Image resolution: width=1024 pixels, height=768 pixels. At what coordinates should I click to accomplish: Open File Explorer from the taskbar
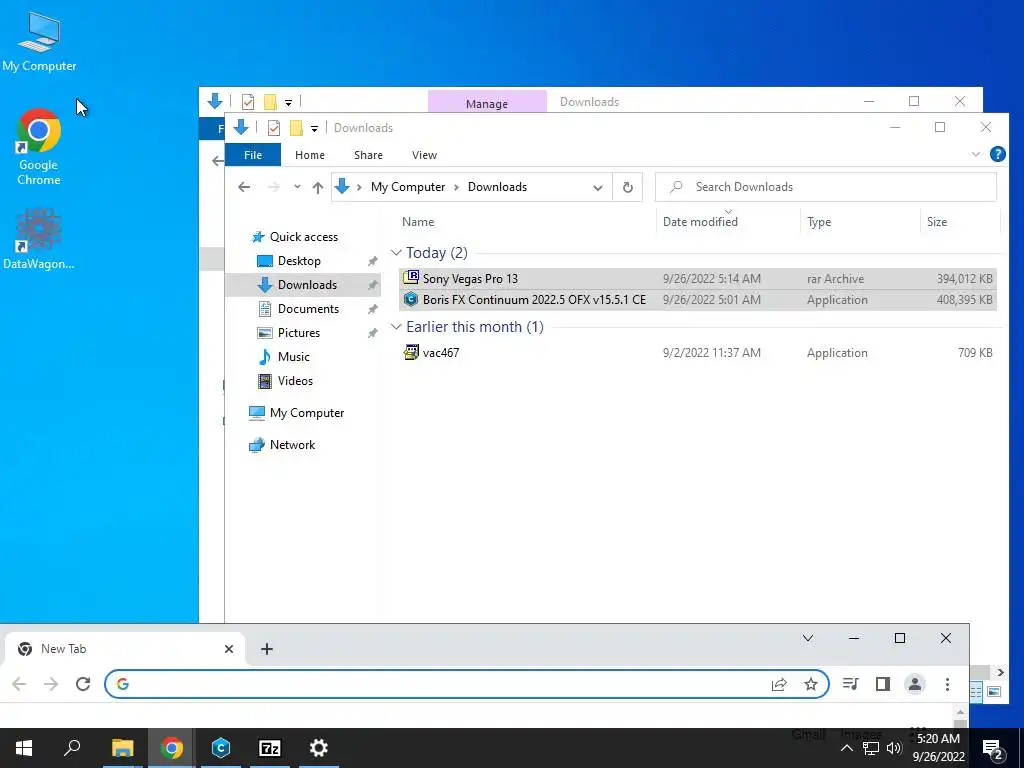[122, 748]
